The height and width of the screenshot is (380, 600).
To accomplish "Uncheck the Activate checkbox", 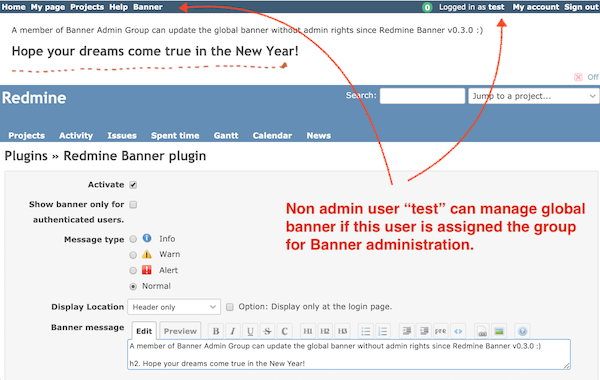I will point(133,185).
